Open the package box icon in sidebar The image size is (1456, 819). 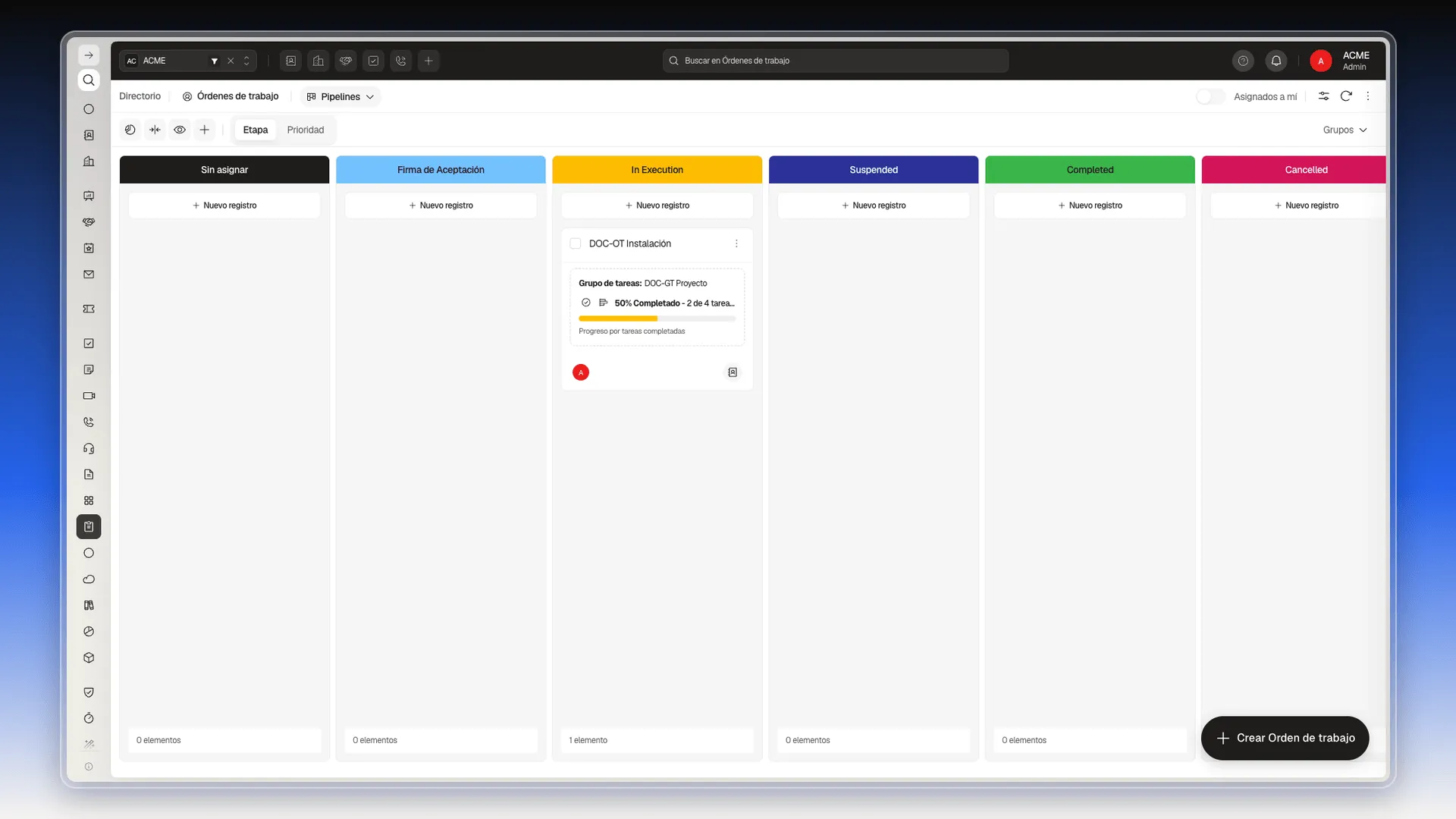coord(89,657)
